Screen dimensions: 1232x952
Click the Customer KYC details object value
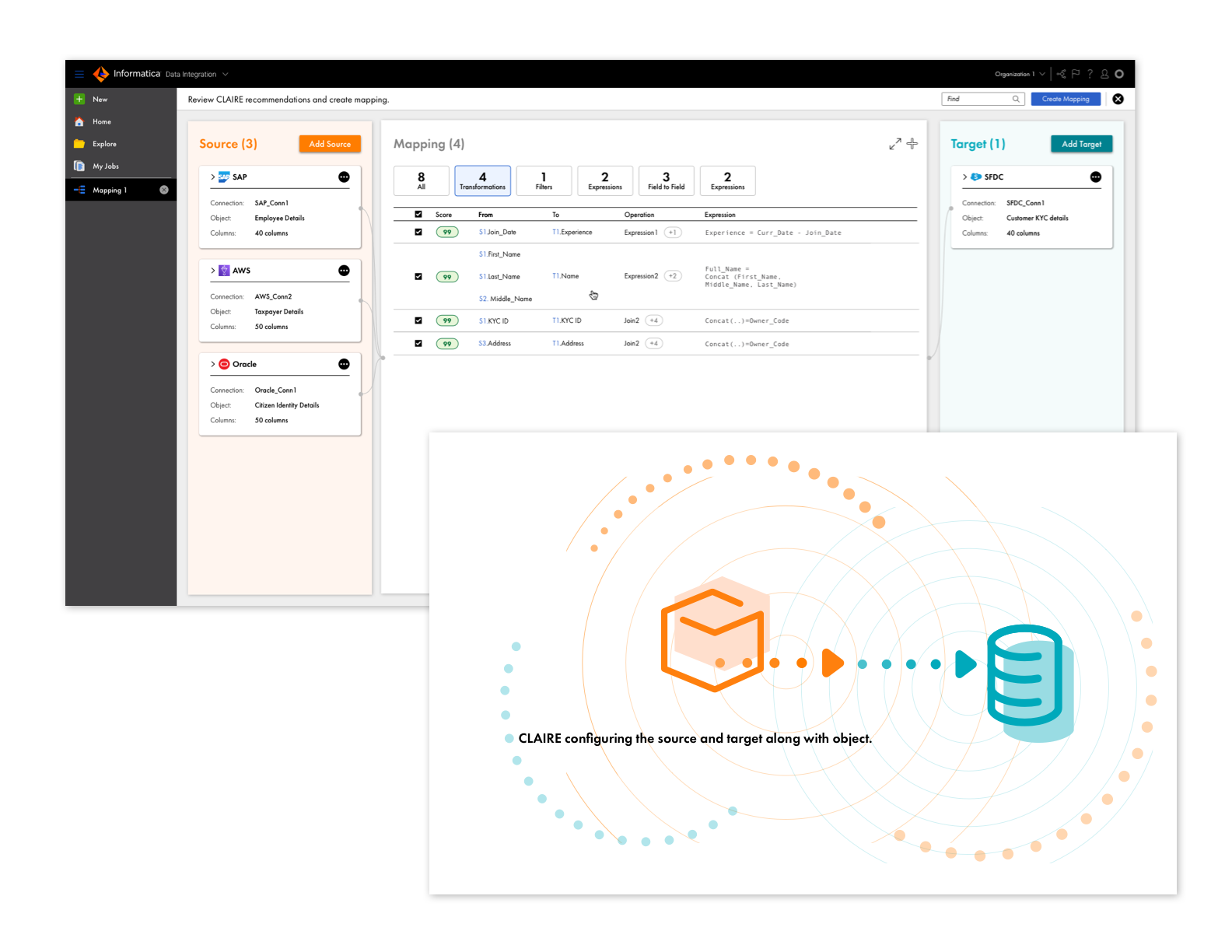tap(1038, 219)
